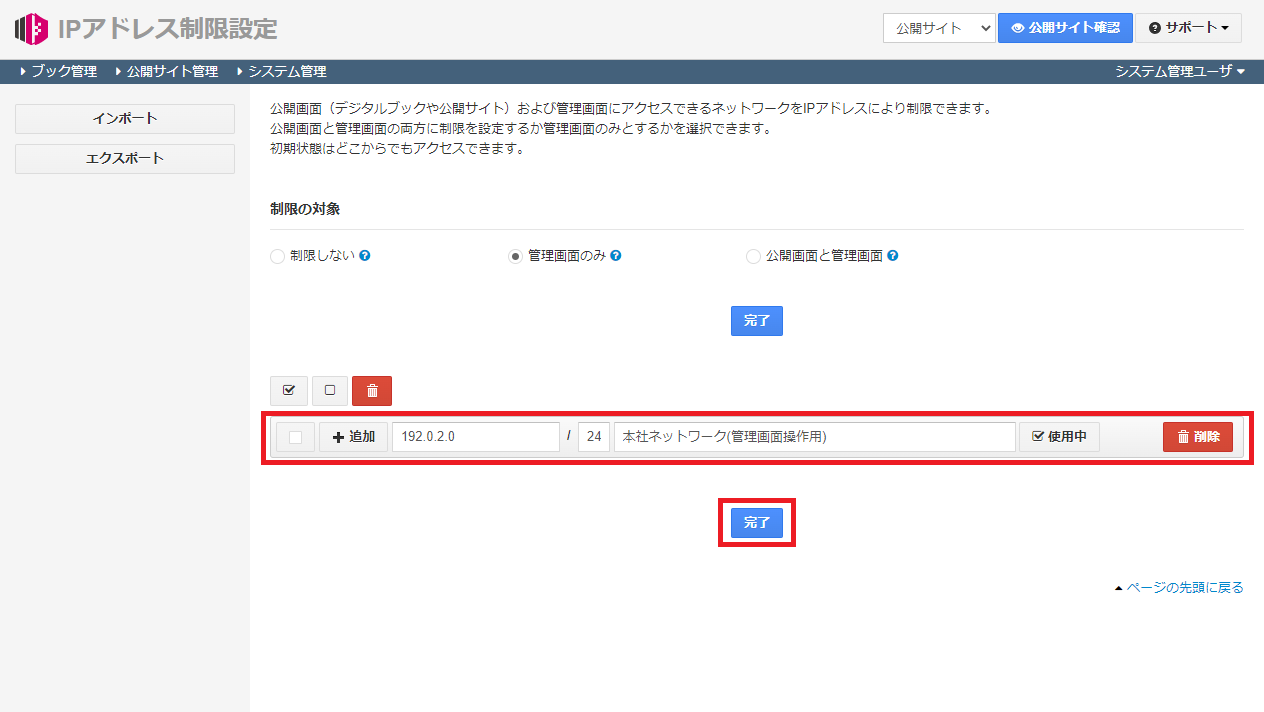
Task: Click the 追加 add row button
Action: 353,437
